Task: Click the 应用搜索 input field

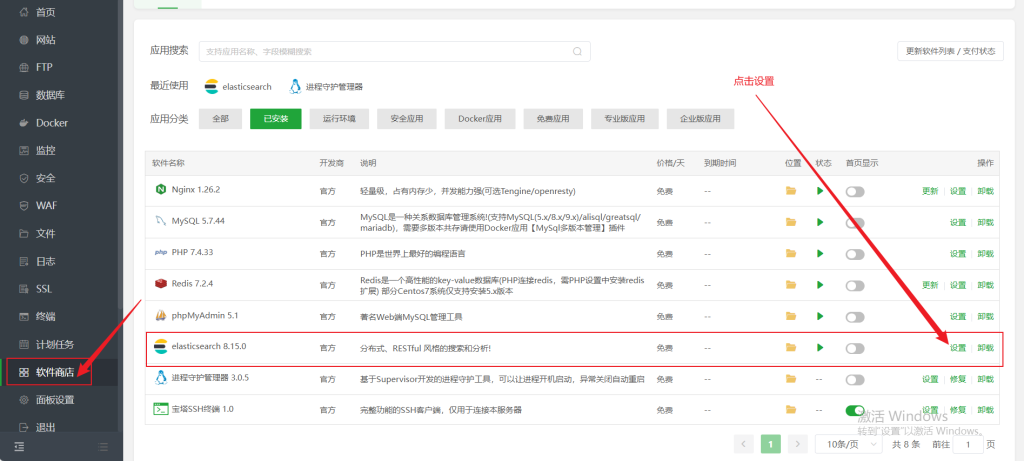Action: pyautogui.click(x=394, y=52)
